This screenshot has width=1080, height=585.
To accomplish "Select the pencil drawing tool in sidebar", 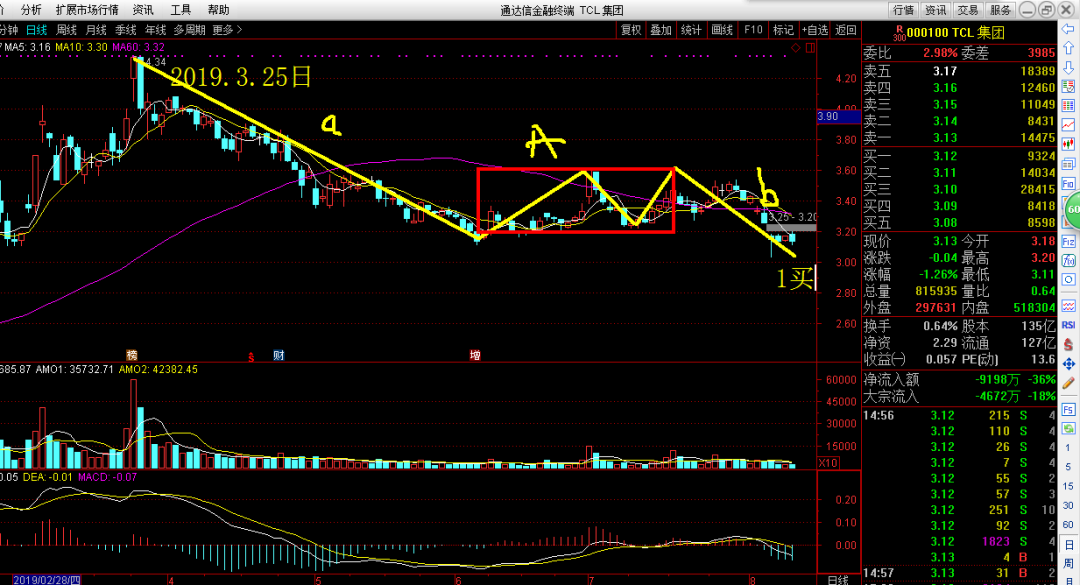I will pos(1068,382).
